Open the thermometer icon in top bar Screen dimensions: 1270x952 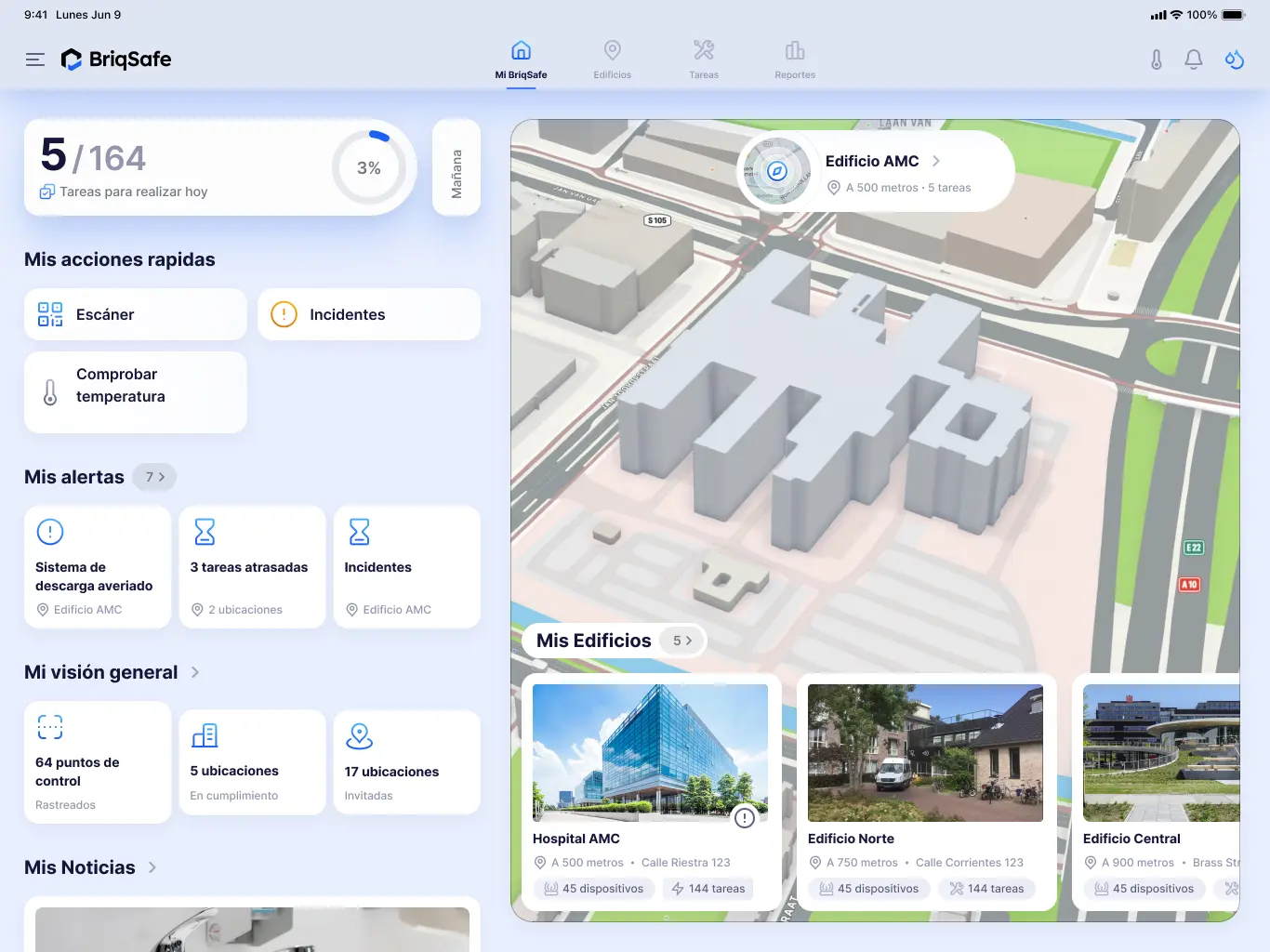tap(1156, 59)
